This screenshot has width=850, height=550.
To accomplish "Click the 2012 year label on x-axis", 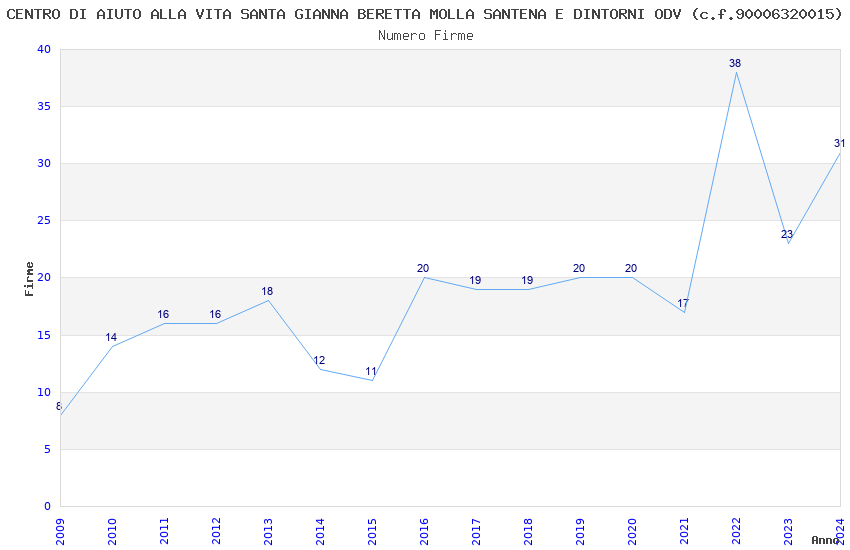I will pyautogui.click(x=216, y=532).
